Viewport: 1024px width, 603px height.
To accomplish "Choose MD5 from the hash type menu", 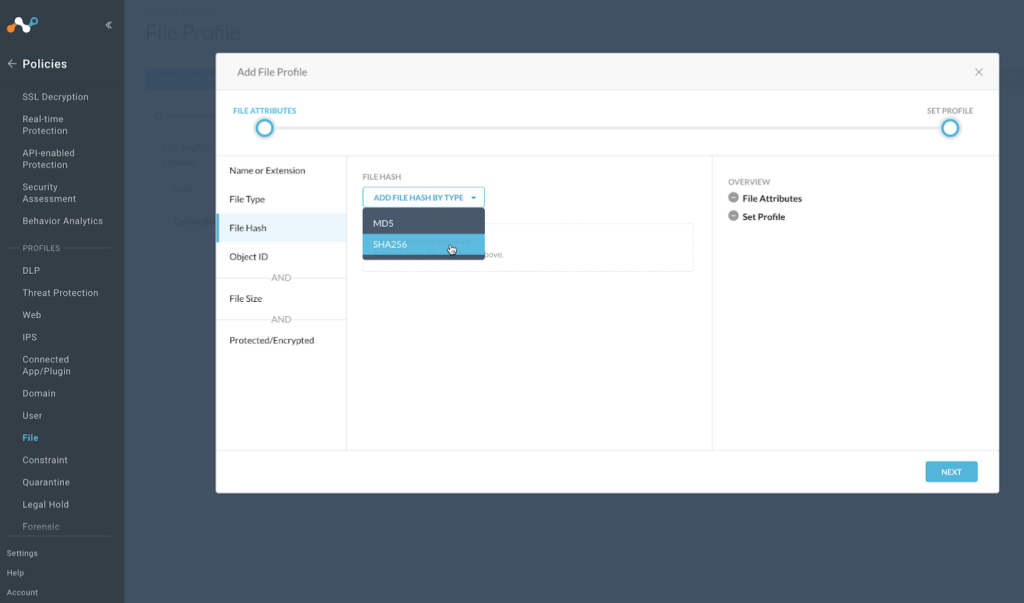I will point(423,223).
